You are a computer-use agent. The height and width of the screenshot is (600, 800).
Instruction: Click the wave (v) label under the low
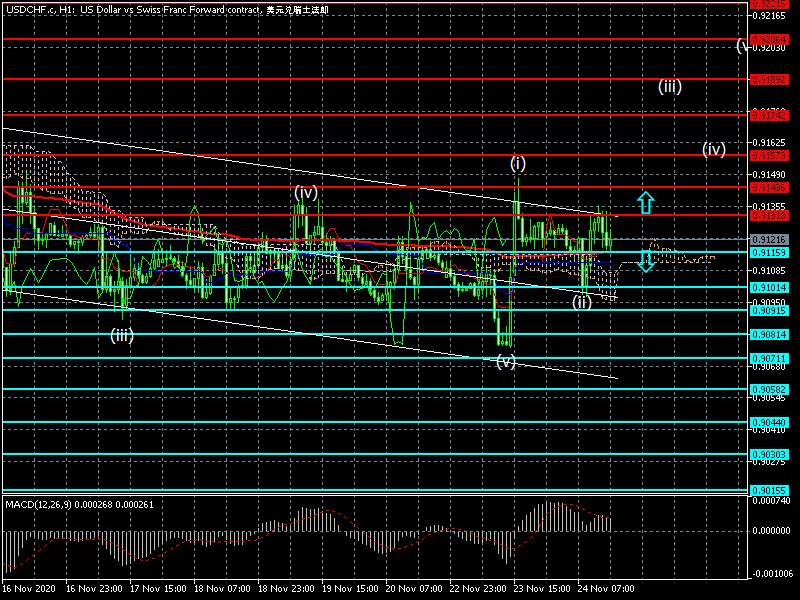point(506,362)
